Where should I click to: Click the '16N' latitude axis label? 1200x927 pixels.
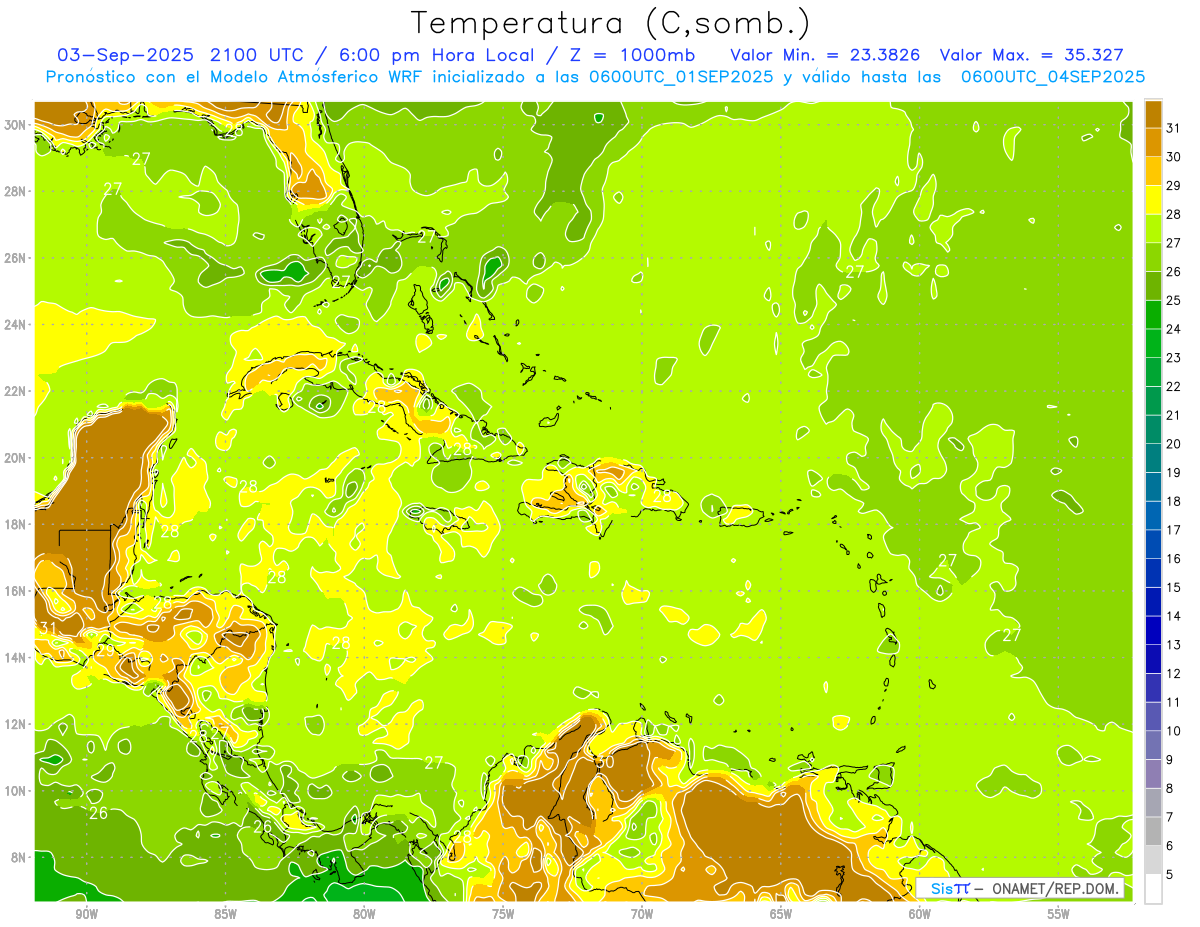pyautogui.click(x=16, y=591)
